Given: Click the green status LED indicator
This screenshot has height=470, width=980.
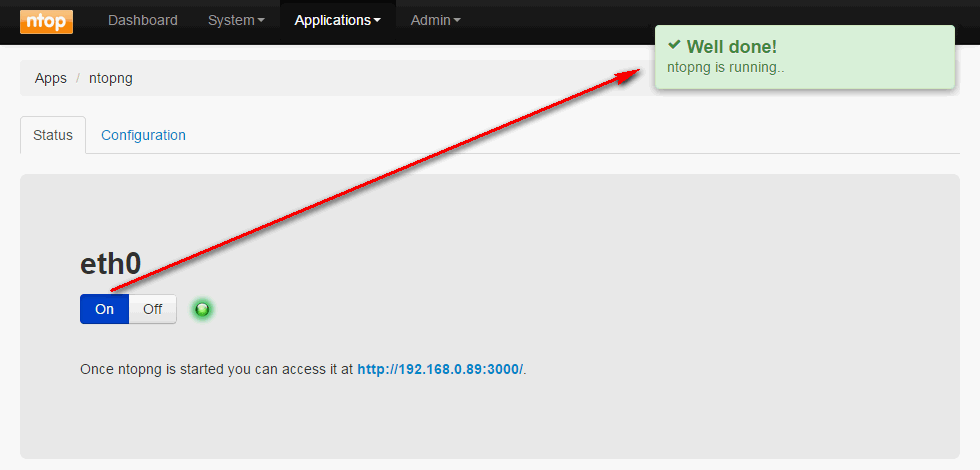Looking at the screenshot, I should pos(202,310).
